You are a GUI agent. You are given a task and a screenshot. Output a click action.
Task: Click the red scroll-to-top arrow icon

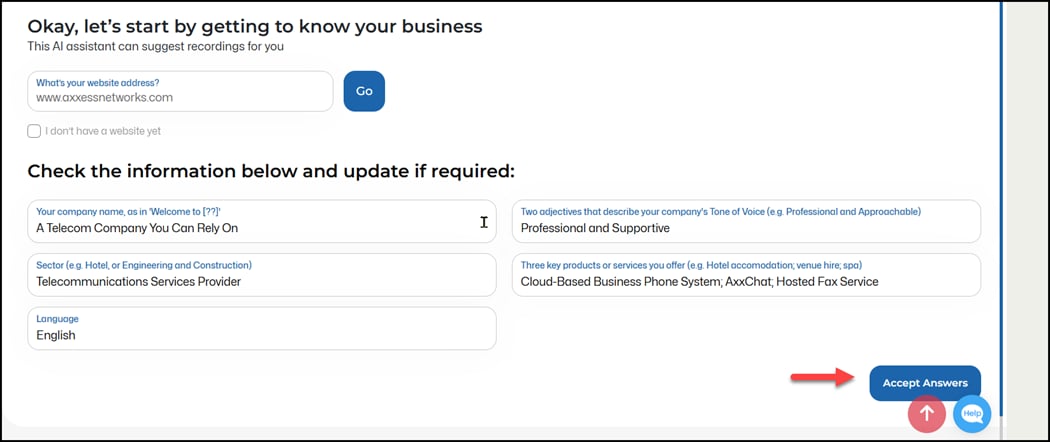coord(926,413)
